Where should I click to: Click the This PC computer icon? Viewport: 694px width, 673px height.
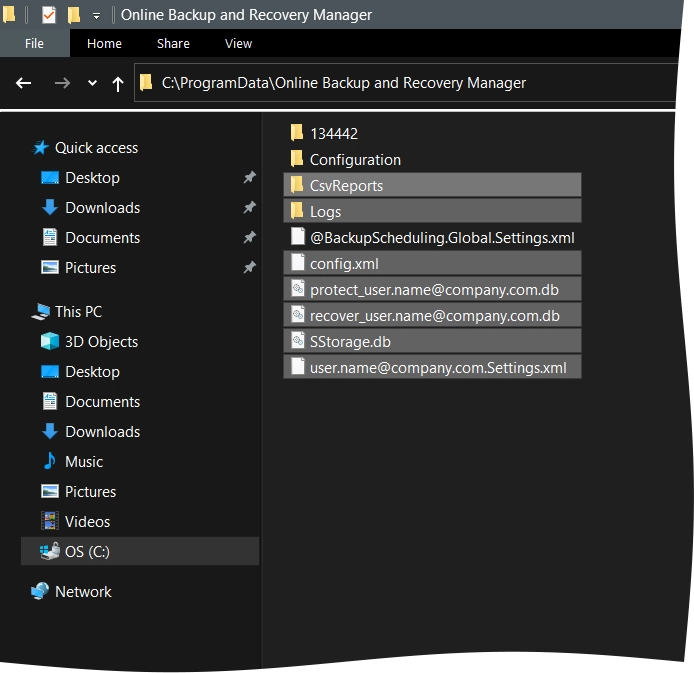click(x=41, y=312)
